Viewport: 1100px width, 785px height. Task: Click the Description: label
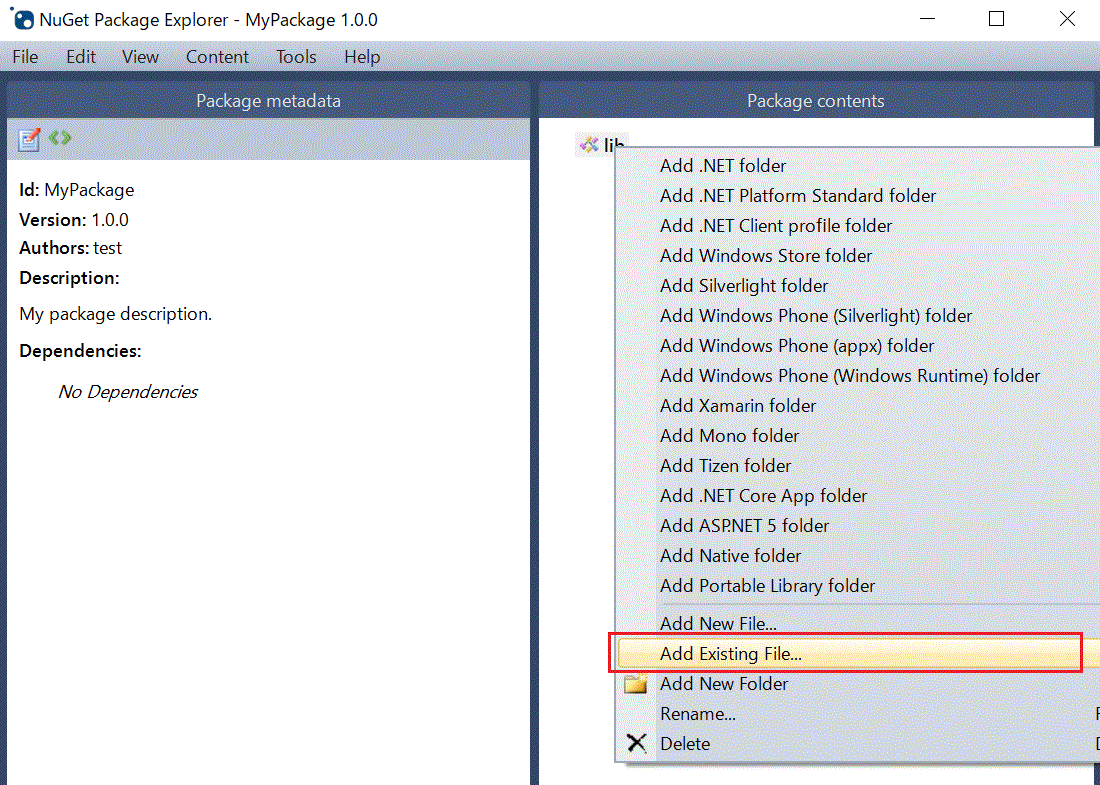69,279
